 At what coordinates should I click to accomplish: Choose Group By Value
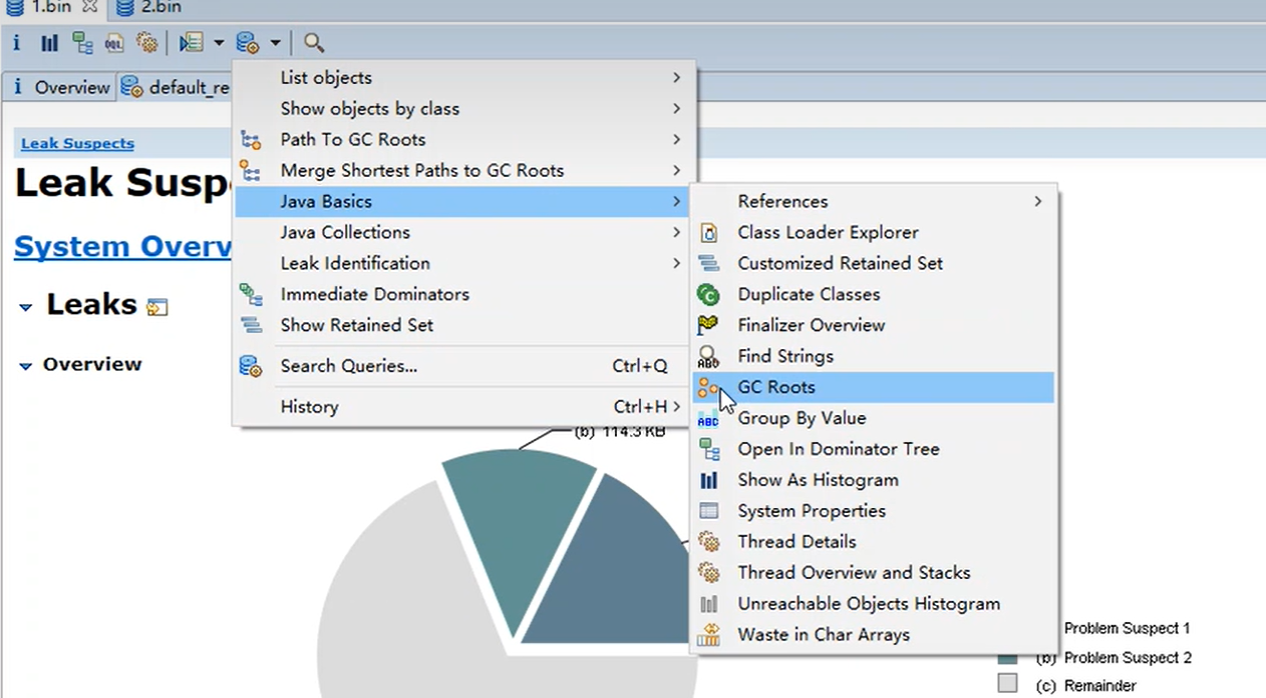coord(874,418)
